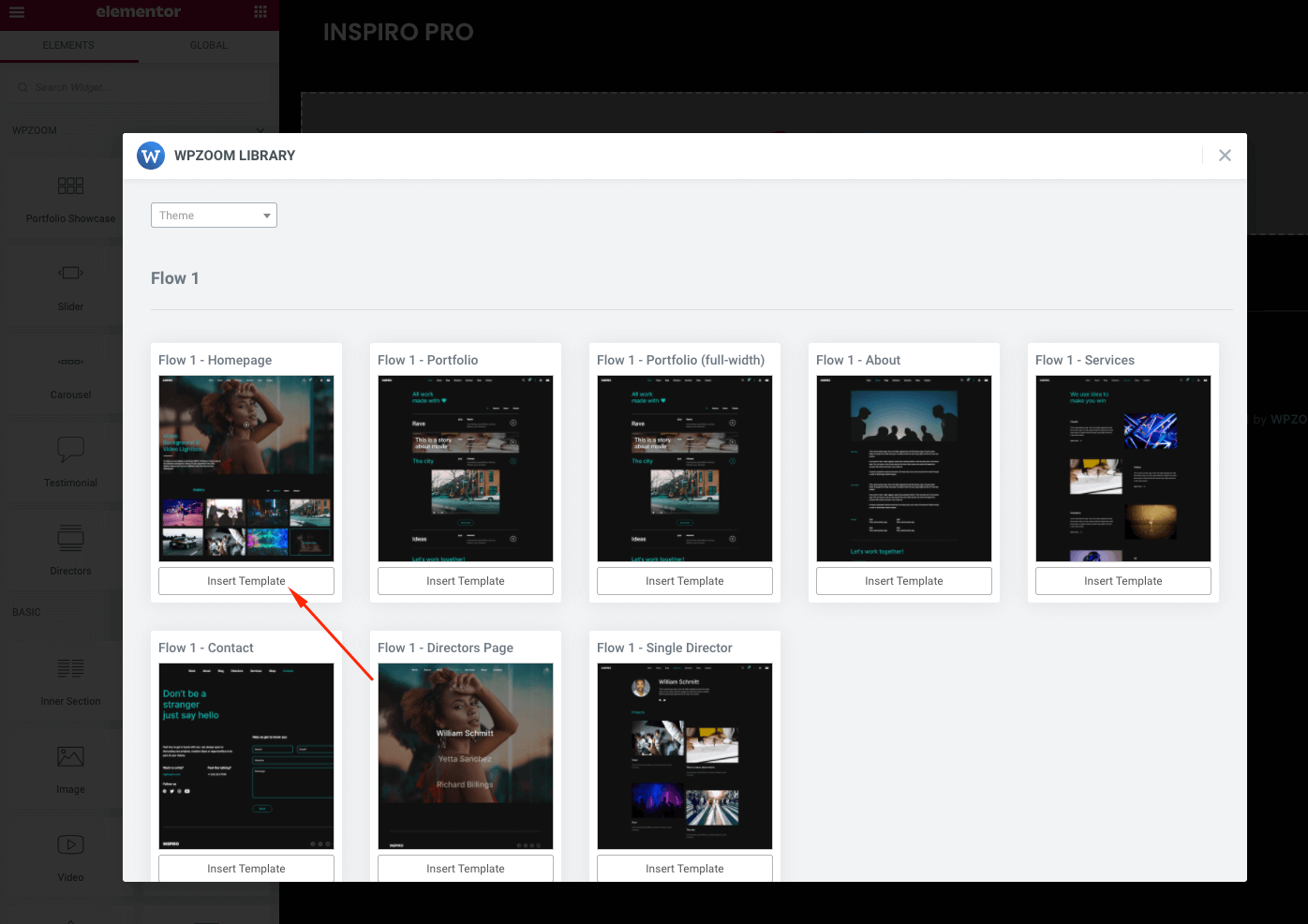Switch to the Elements tab
This screenshot has width=1308, height=924.
click(x=68, y=45)
